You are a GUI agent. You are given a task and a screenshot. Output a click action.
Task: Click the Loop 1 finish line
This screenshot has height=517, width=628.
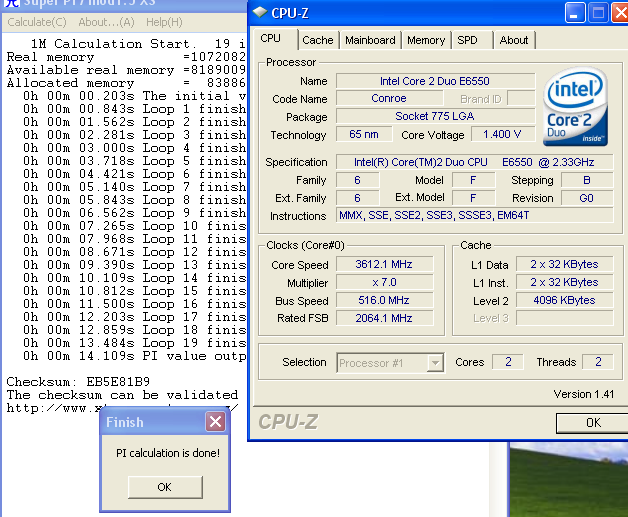point(135,109)
